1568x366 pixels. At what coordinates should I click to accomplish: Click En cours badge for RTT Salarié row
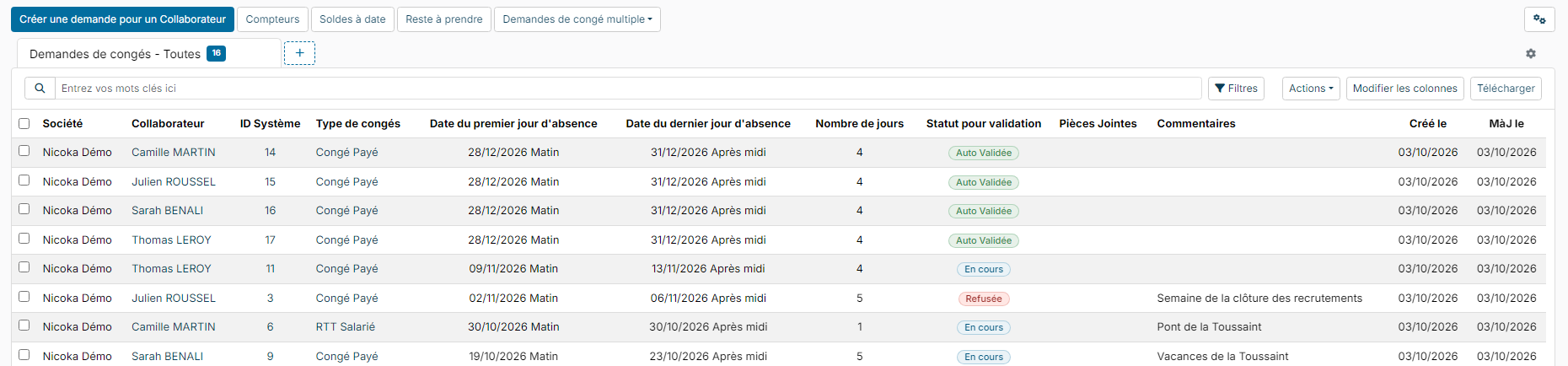[x=984, y=328]
